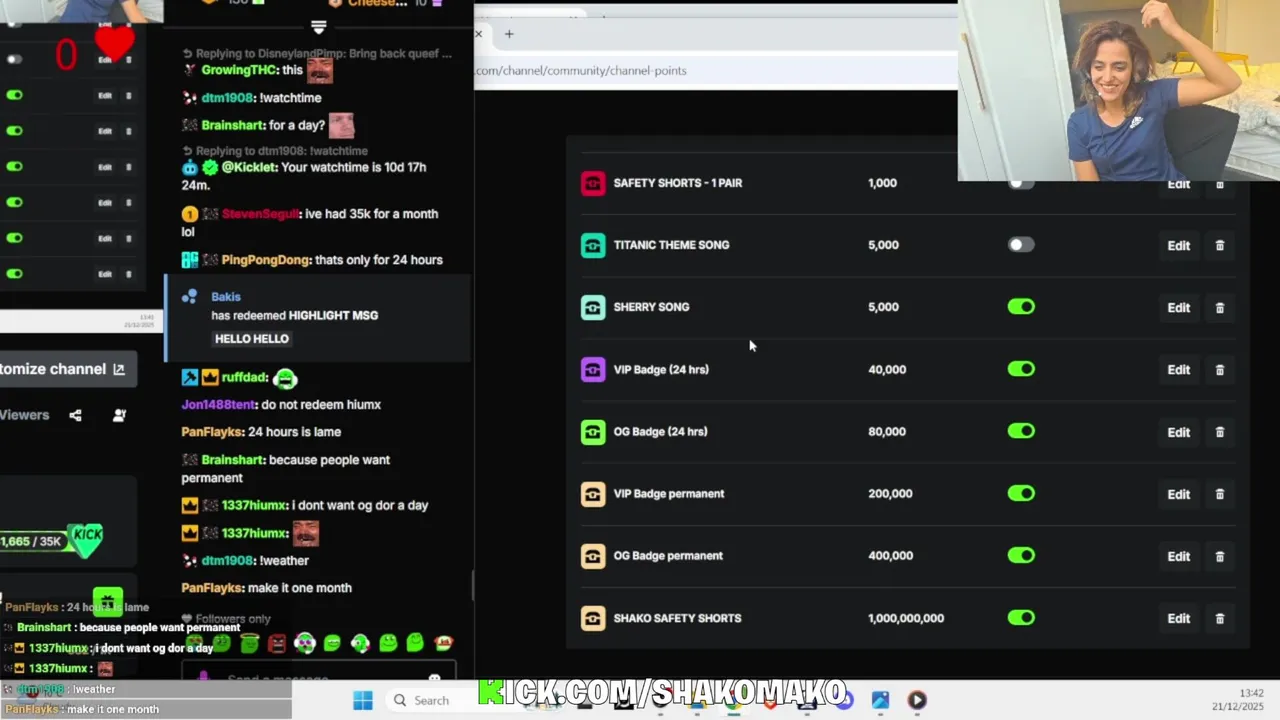Edit the VIP Badge permanent reward
The width and height of the screenshot is (1280, 720).
pyautogui.click(x=1179, y=494)
